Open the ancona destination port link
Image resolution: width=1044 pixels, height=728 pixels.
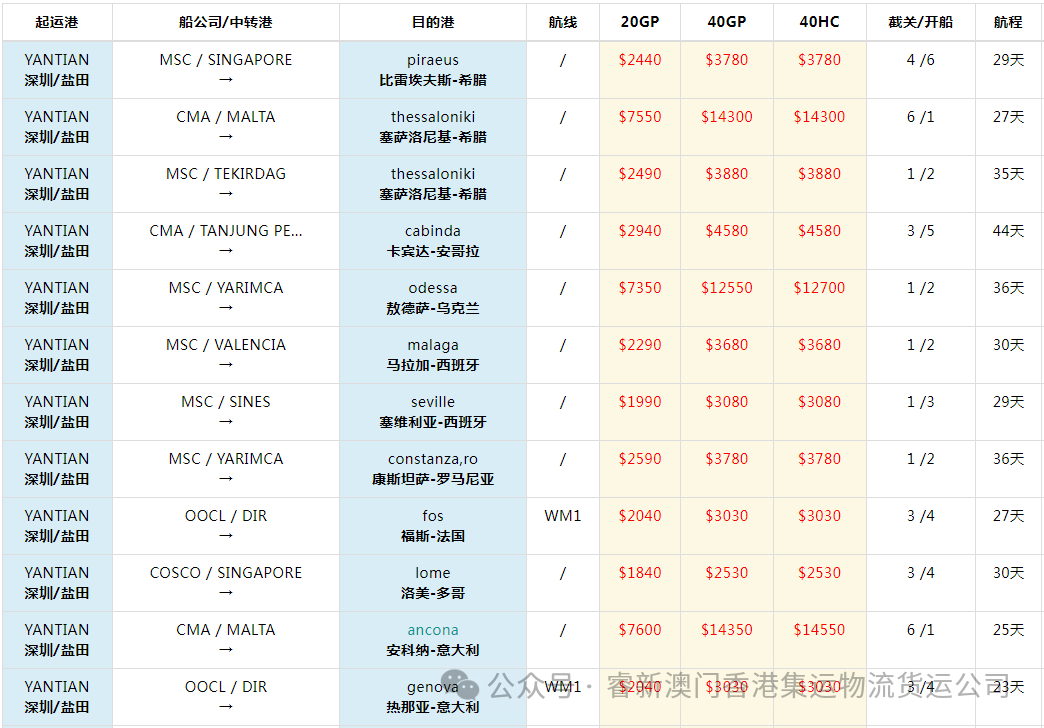point(433,630)
